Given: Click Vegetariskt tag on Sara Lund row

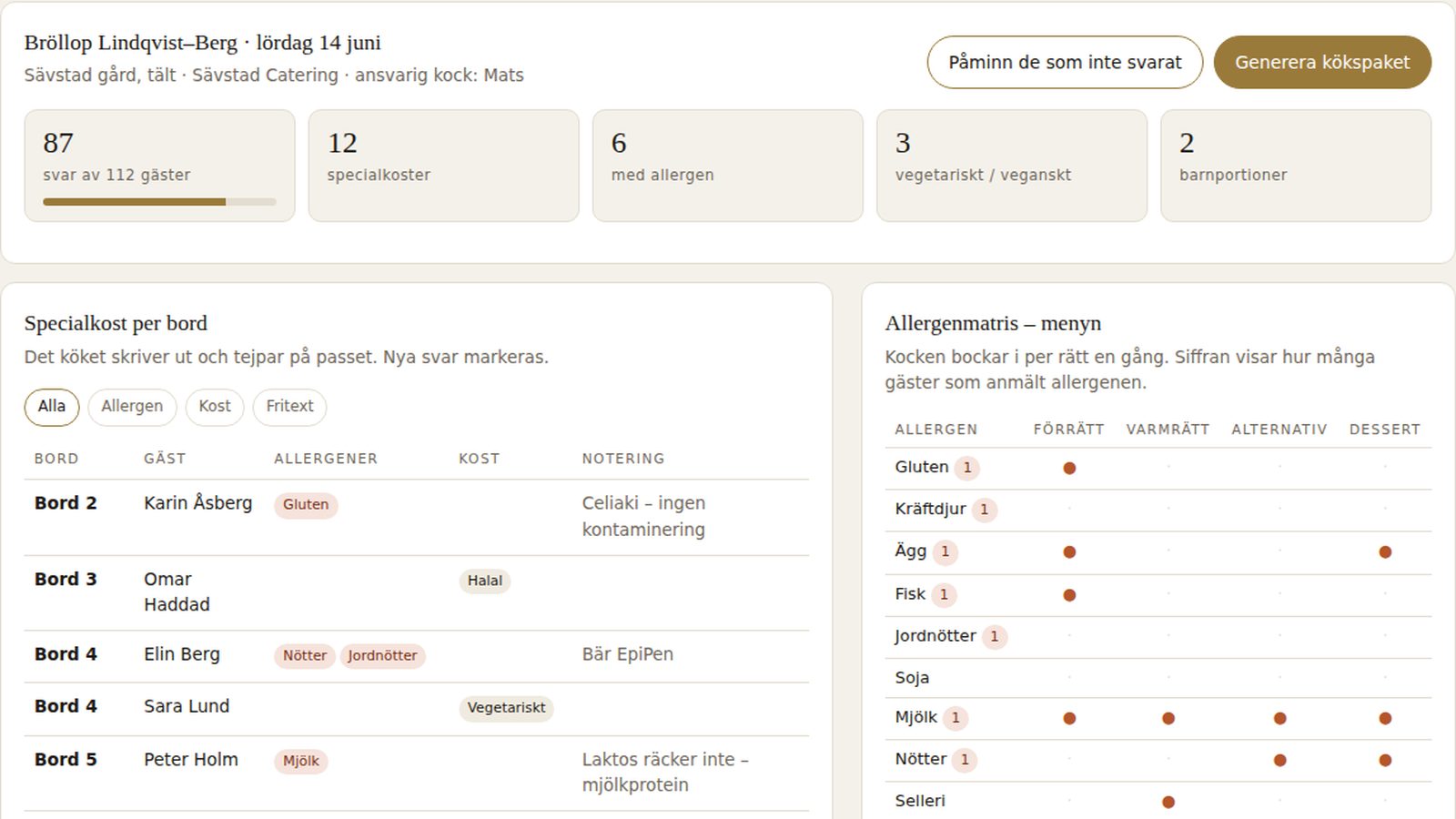Looking at the screenshot, I should [506, 708].
